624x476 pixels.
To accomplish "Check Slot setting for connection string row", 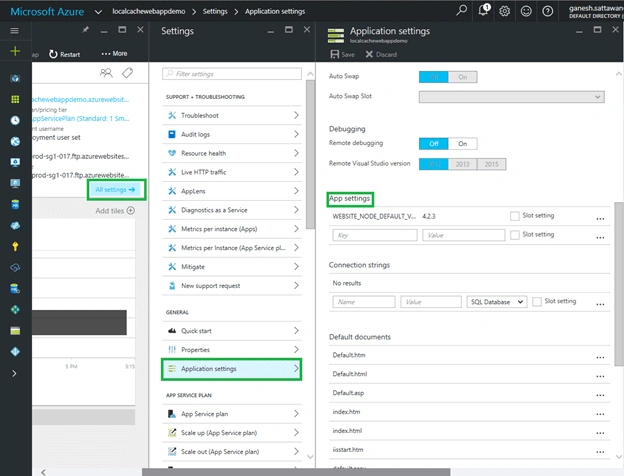I will (x=537, y=302).
